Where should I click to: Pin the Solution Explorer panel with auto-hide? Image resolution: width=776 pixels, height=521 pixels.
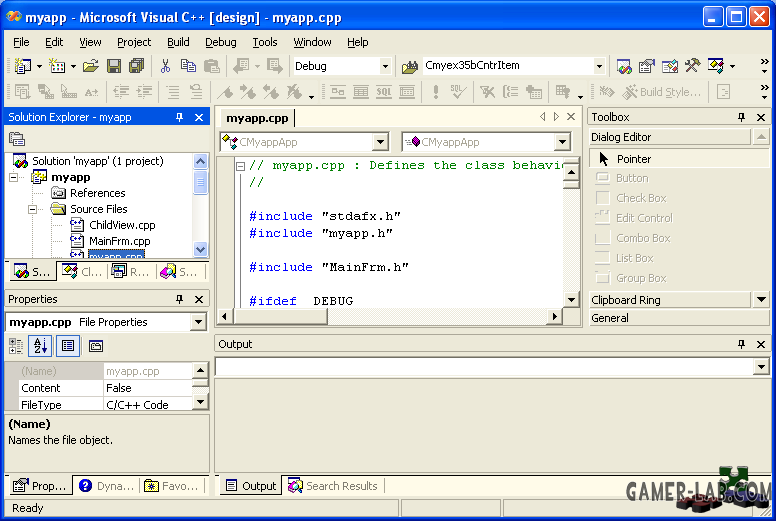pos(179,117)
